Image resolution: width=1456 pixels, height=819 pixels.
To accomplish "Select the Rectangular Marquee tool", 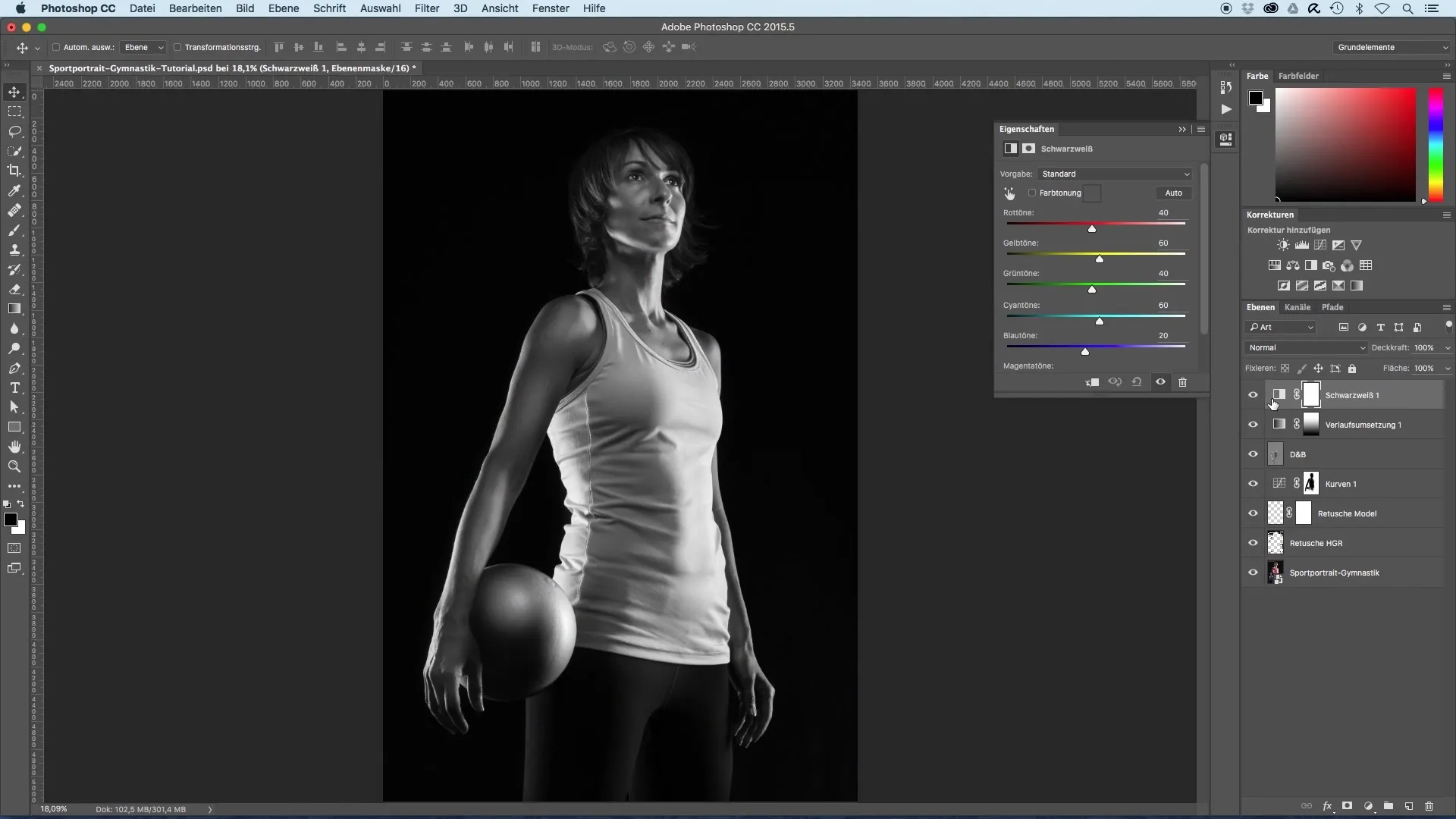I will [x=14, y=111].
